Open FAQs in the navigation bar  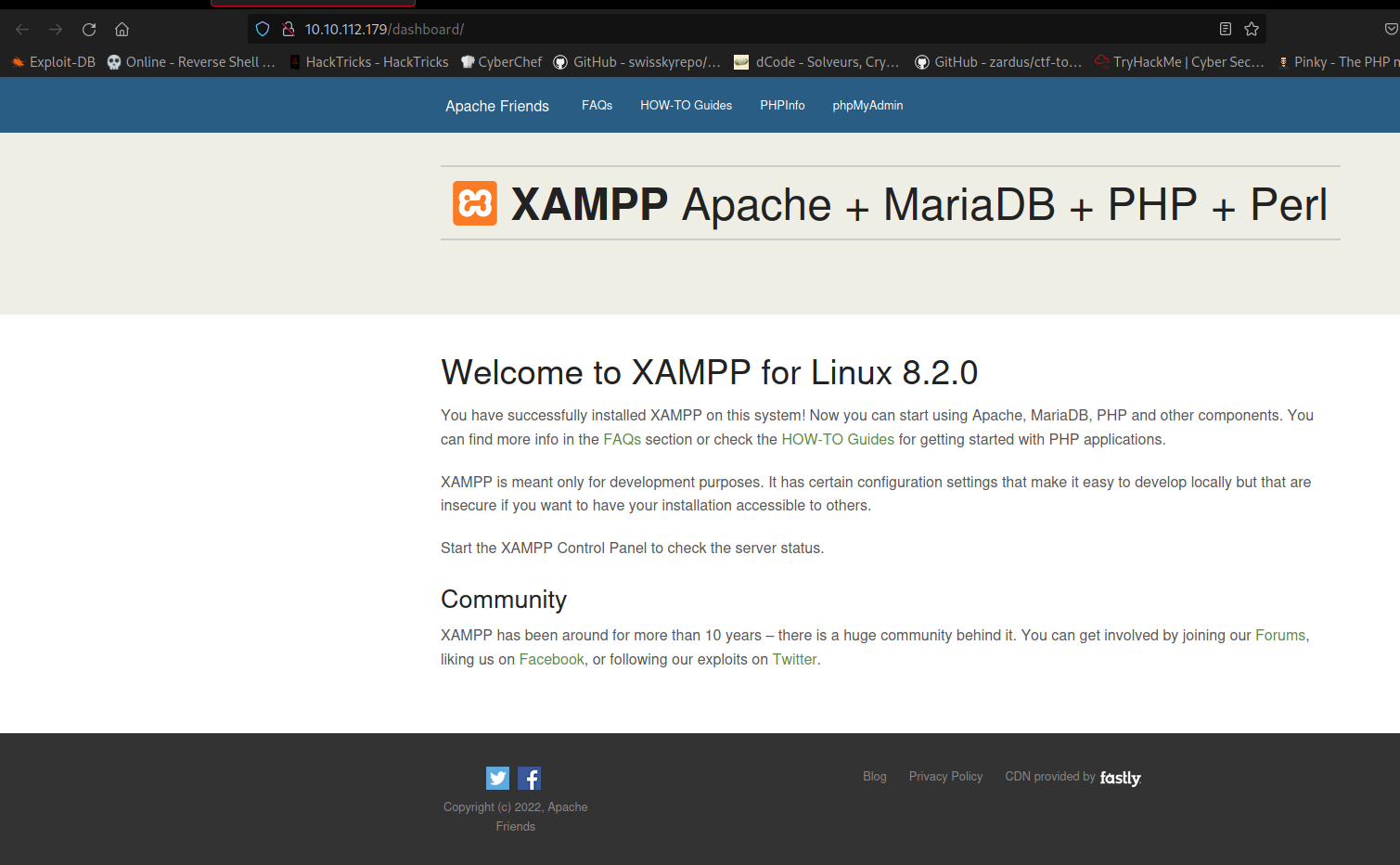[597, 106]
